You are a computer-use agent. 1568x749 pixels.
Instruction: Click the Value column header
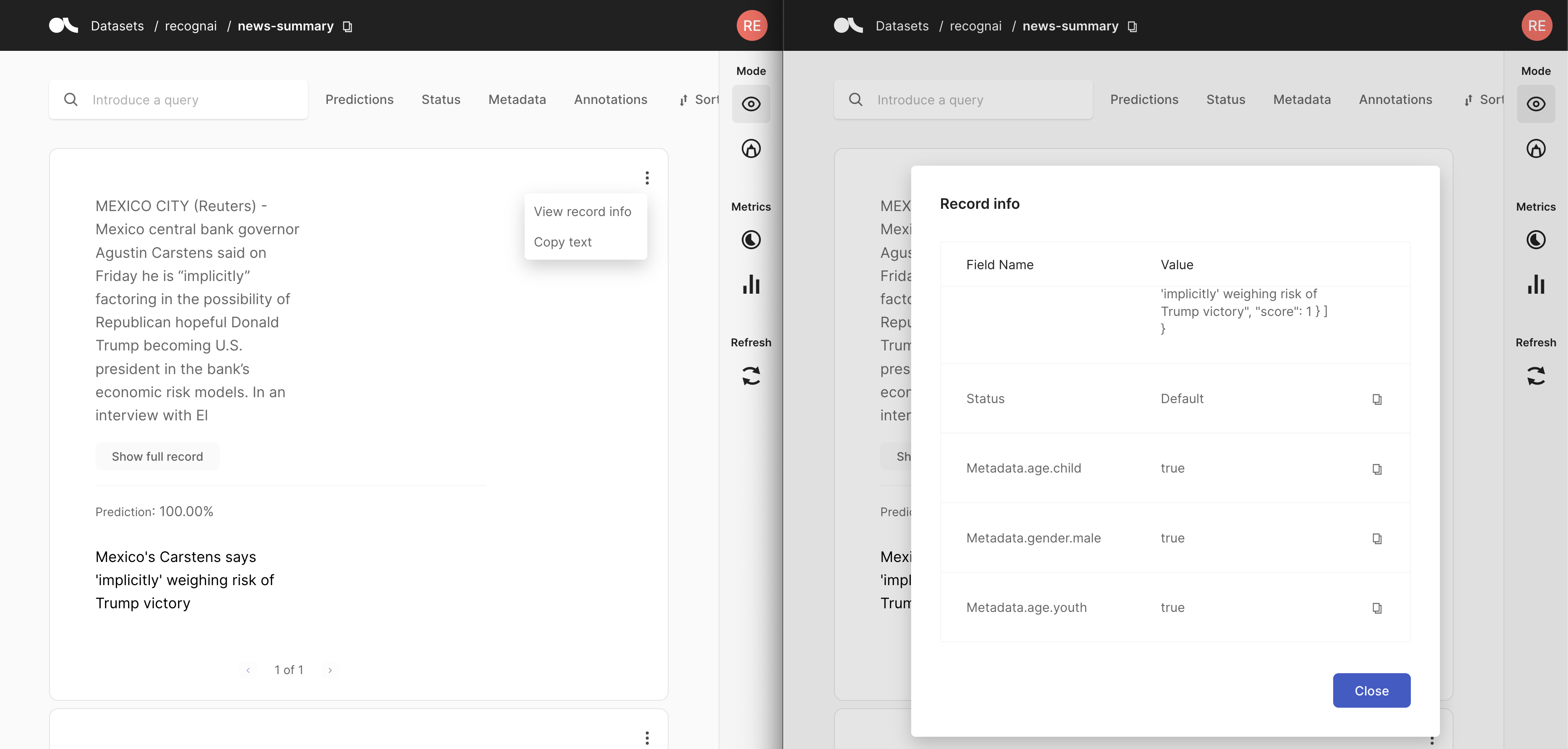[1176, 265]
